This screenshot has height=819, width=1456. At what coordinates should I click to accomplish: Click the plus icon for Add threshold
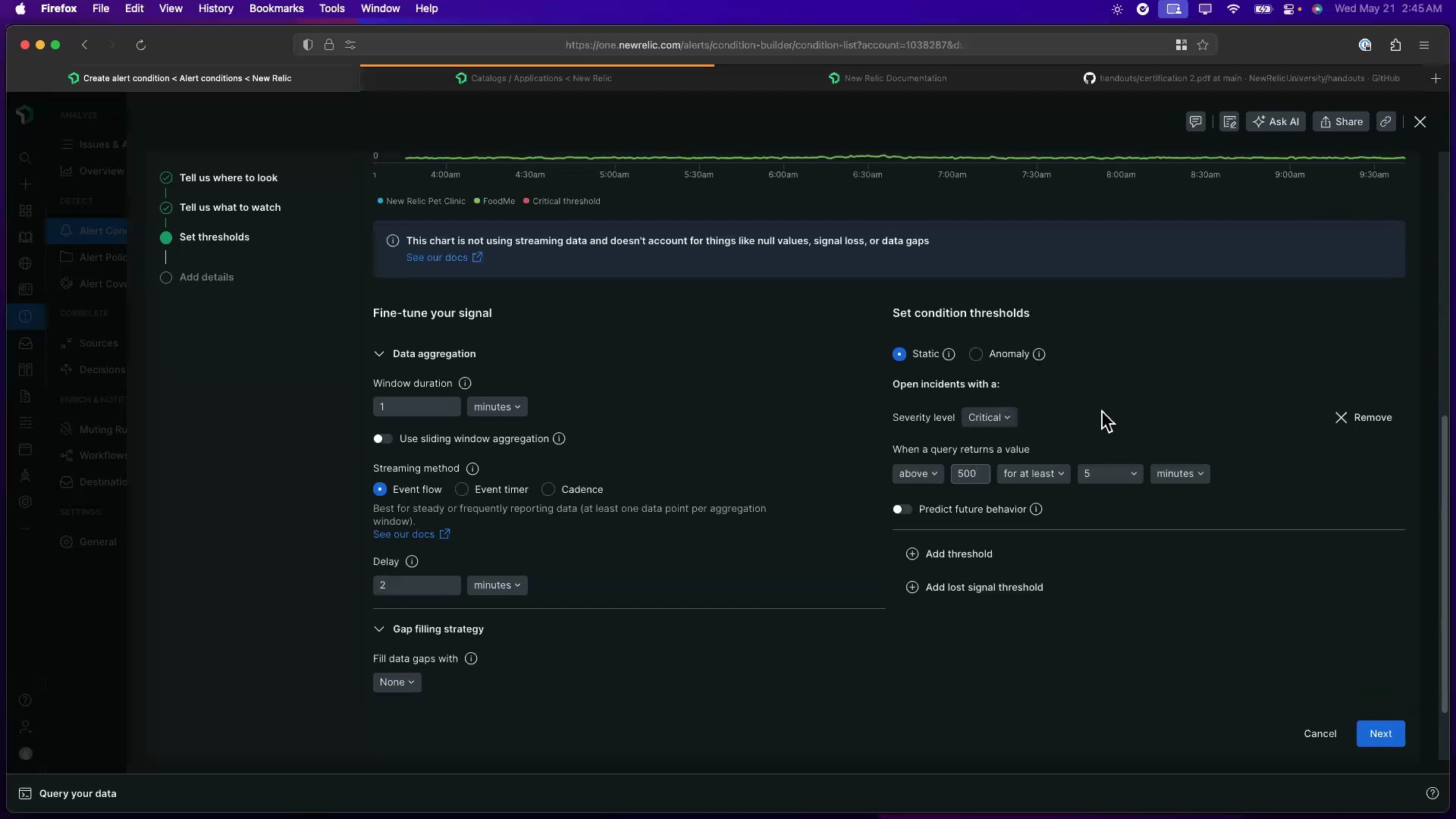pos(912,554)
